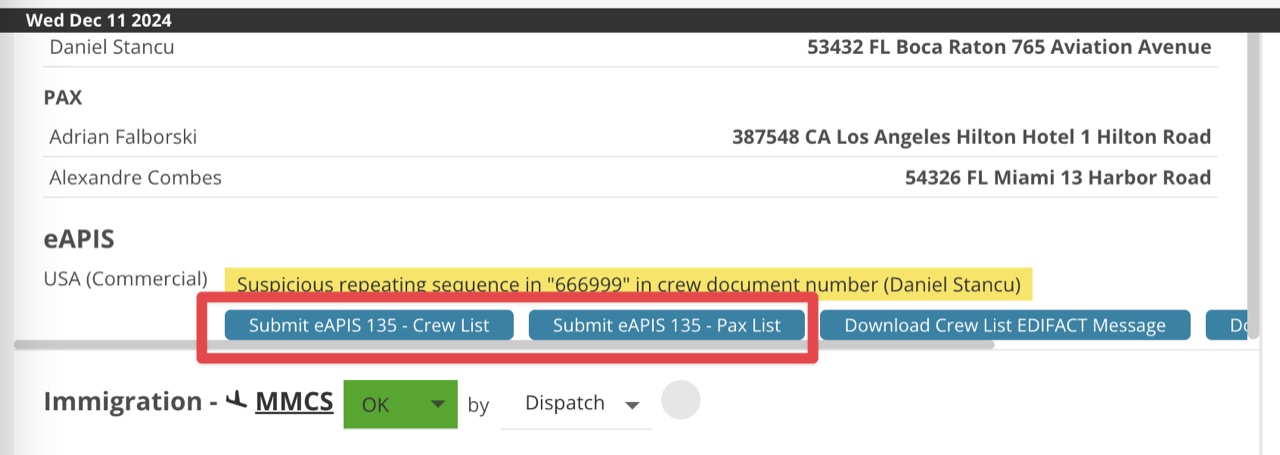
Task: Click Daniel Stancu's Boca Raton address
Action: pos(1009,47)
